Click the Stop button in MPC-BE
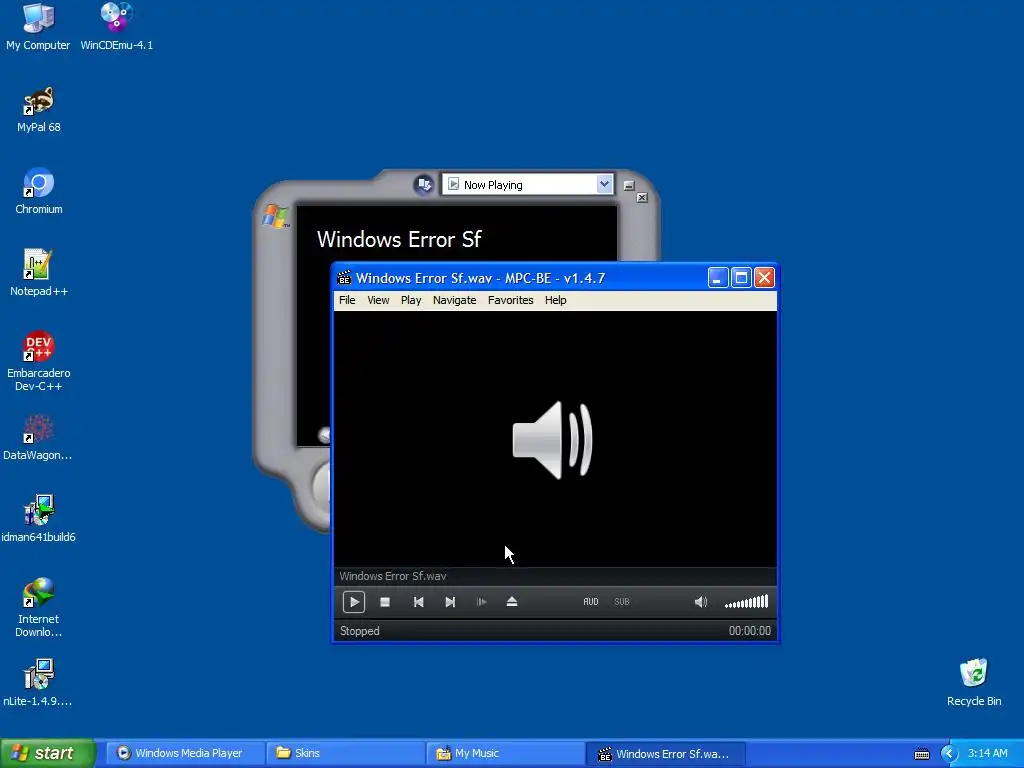 point(385,602)
